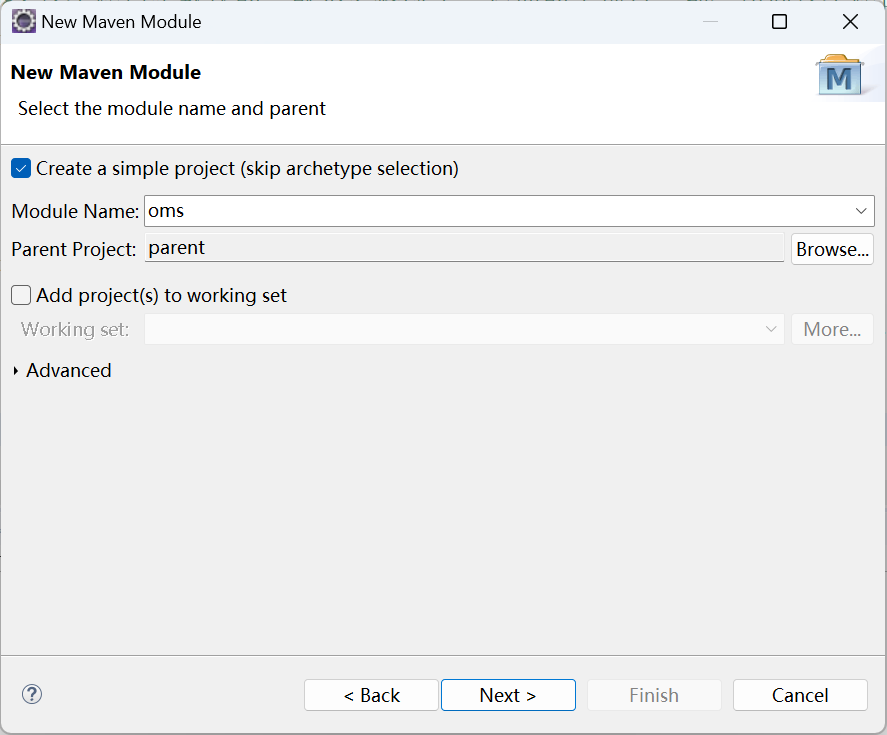
Task: Click the Eclipse icon in title bar
Action: (x=23, y=21)
